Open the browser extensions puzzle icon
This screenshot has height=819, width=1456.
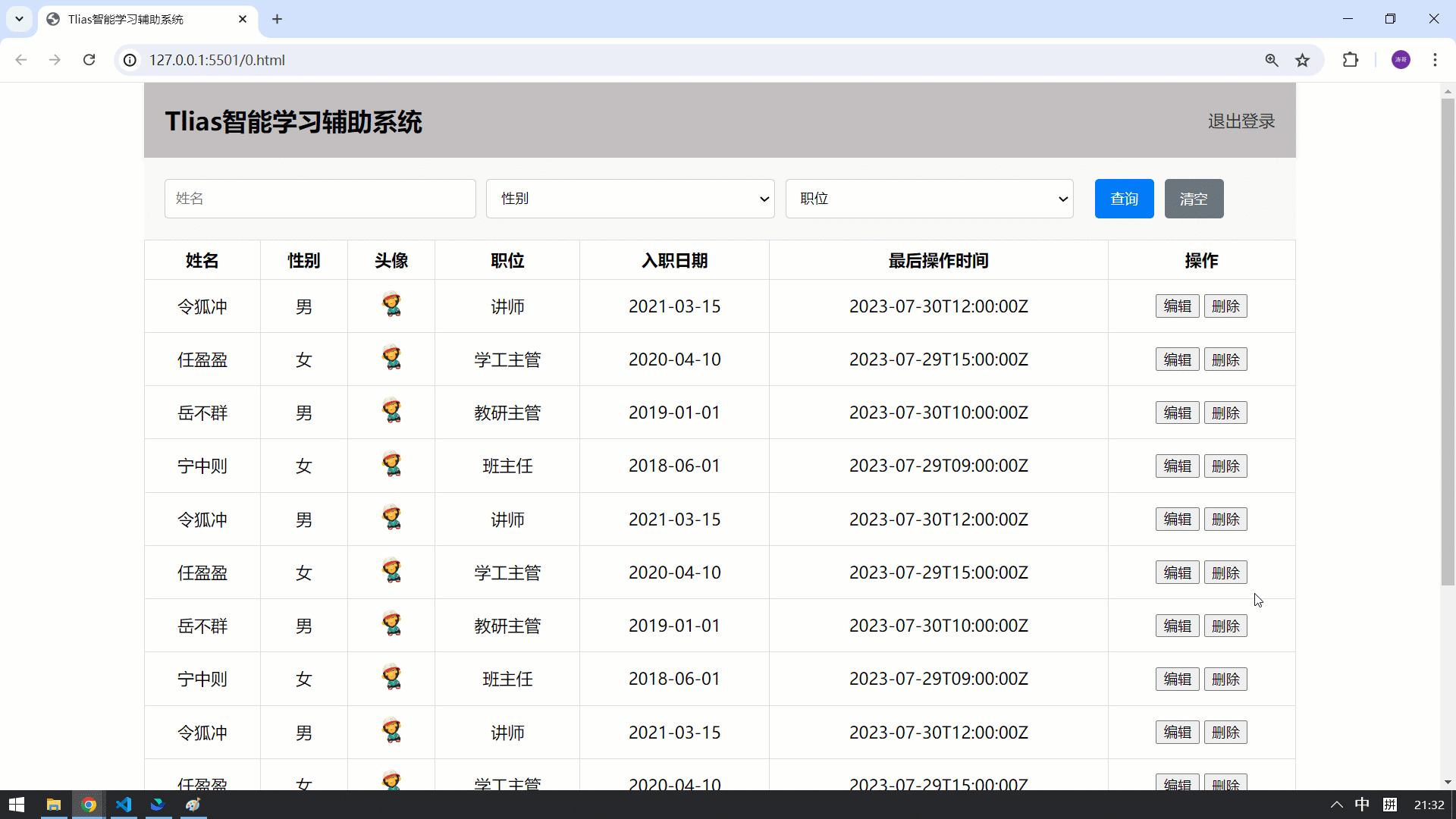tap(1351, 60)
